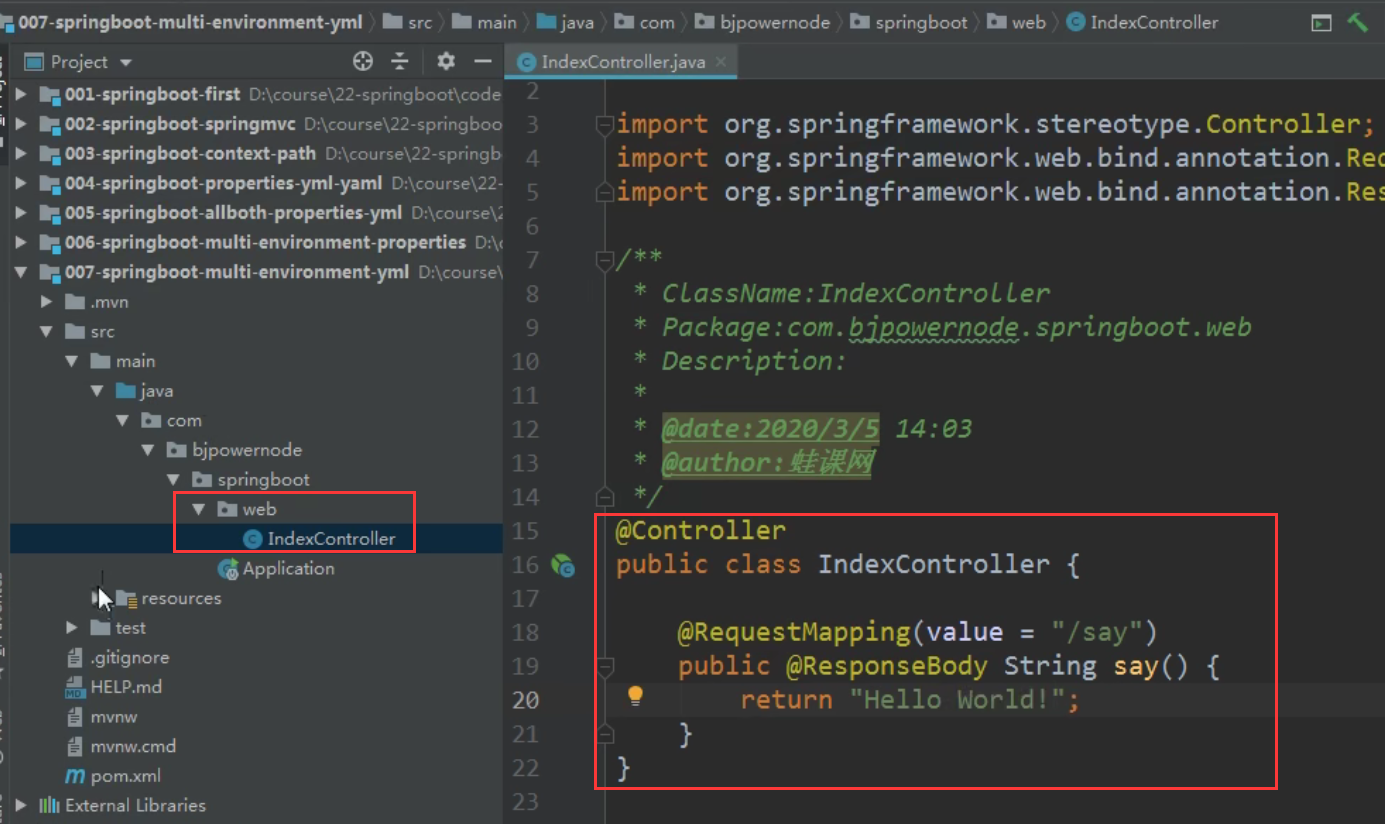1385x824 pixels.
Task: Click the @date:2020/3/5 comment text
Action: pos(771,429)
